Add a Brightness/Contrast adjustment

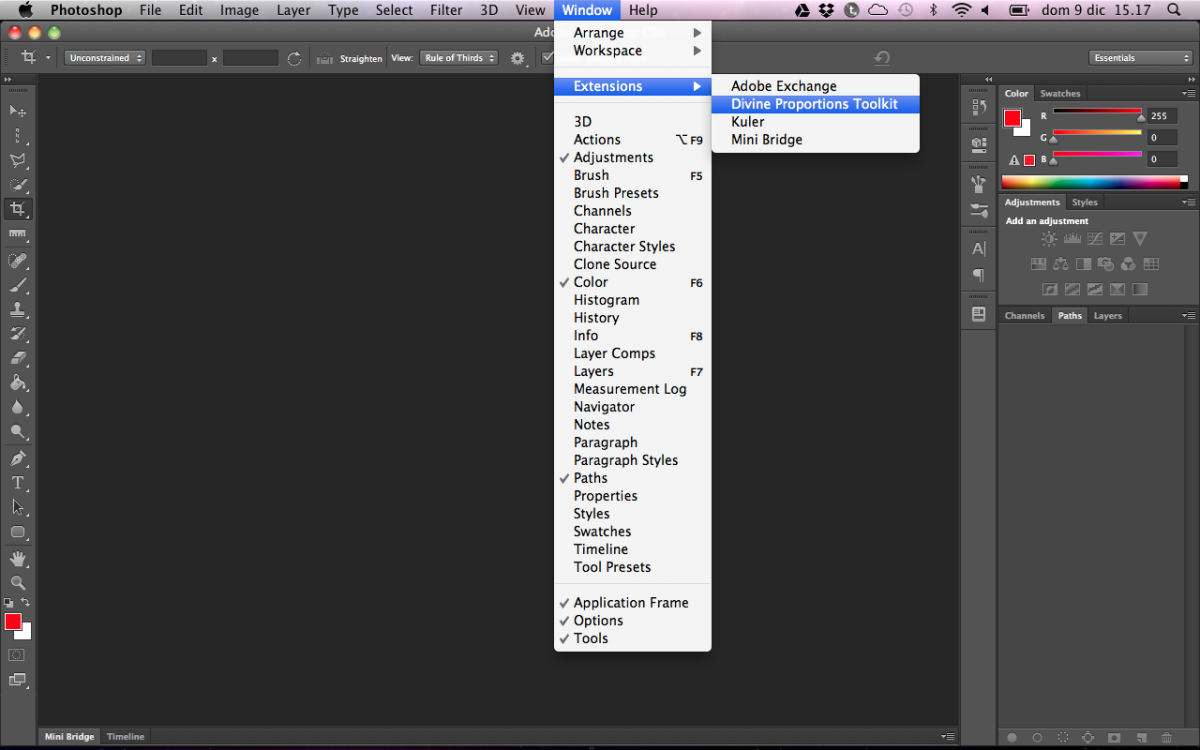tap(1049, 239)
